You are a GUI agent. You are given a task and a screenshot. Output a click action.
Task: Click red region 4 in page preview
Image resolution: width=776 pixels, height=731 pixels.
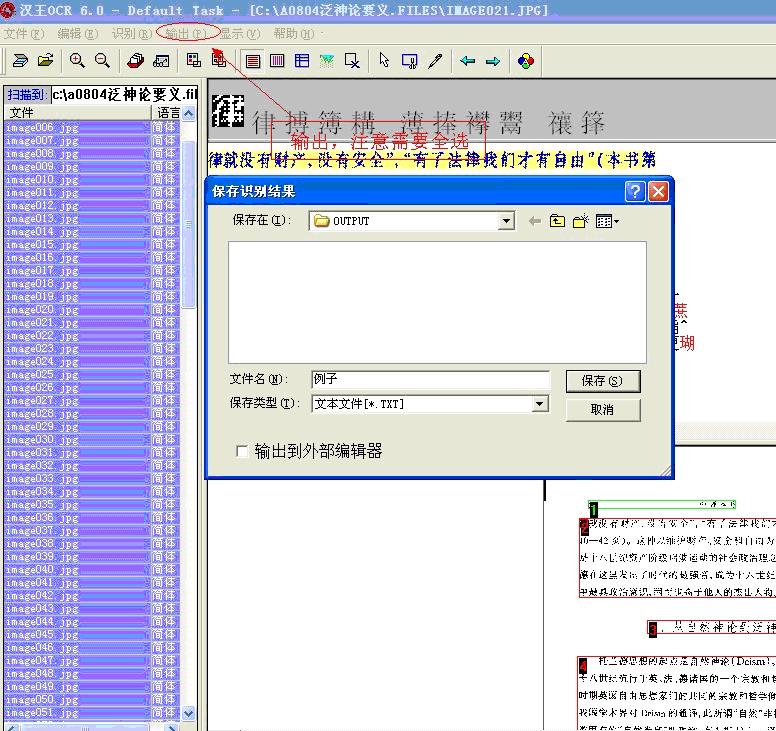(x=677, y=693)
